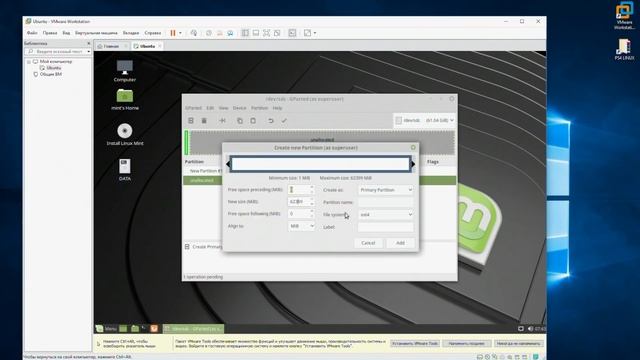Click the VMware manage snapshots icon
640x360 pixels.
(230, 33)
